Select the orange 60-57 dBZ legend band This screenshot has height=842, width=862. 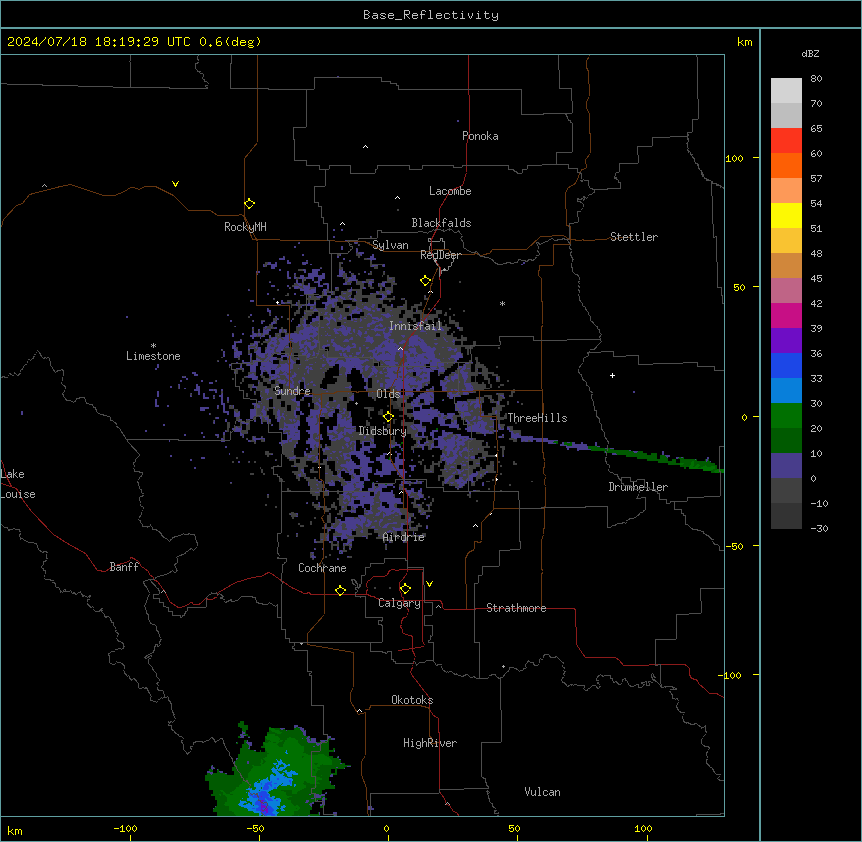coord(786,165)
